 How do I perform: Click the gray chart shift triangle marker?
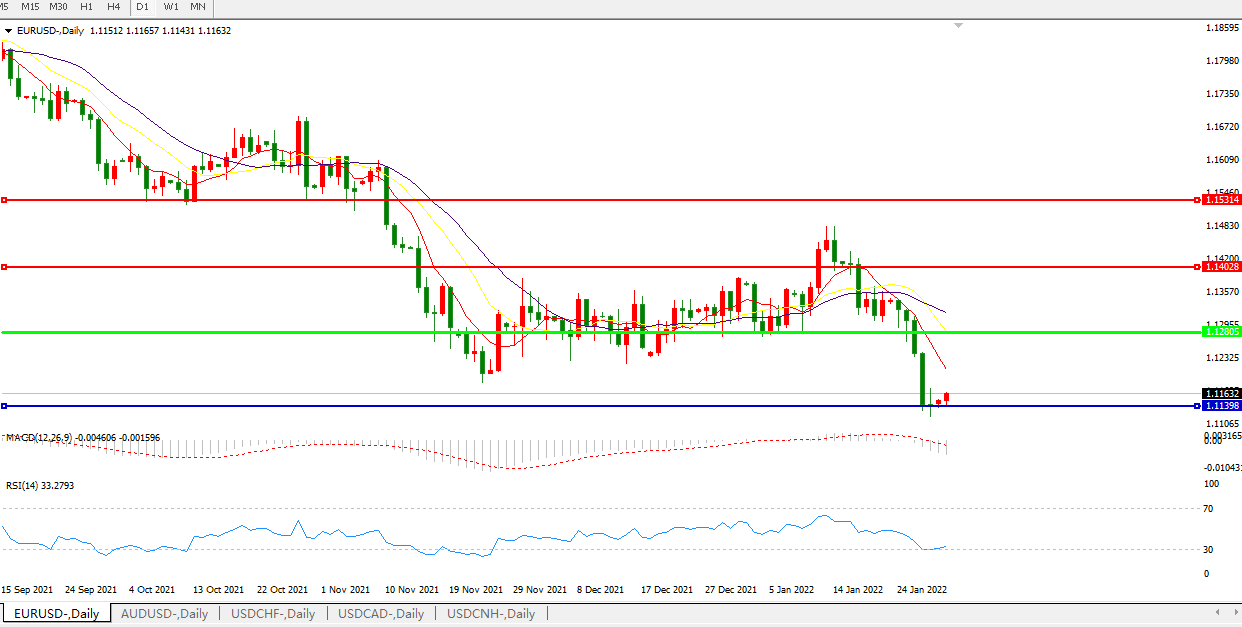click(x=958, y=25)
